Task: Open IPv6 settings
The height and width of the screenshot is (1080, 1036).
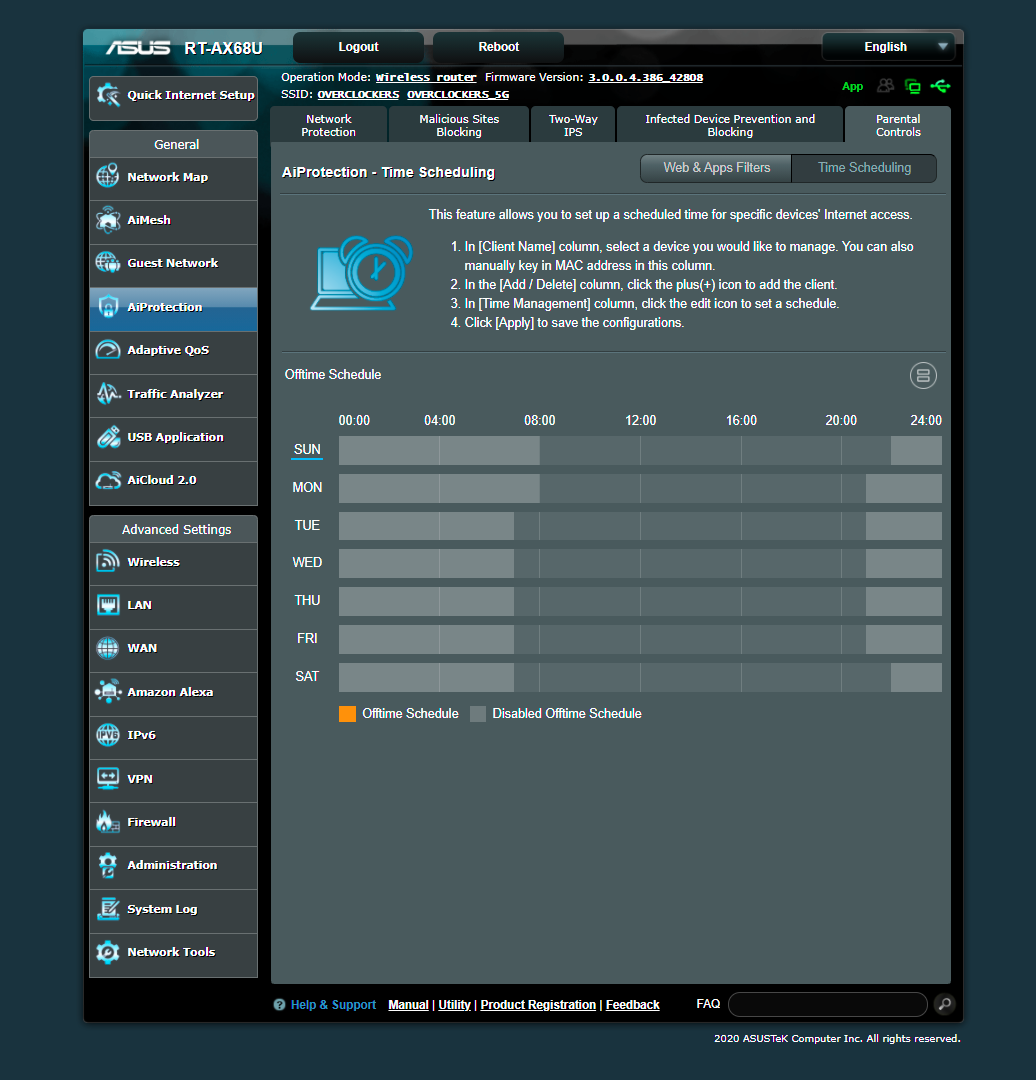Action: tap(173, 736)
